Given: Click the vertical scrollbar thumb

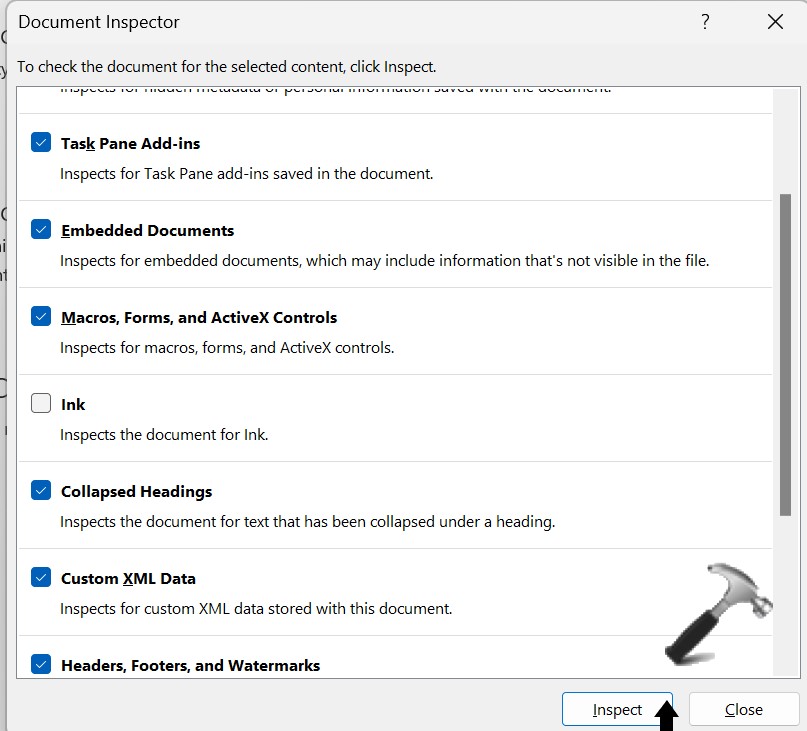Looking at the screenshot, I should point(785,355).
